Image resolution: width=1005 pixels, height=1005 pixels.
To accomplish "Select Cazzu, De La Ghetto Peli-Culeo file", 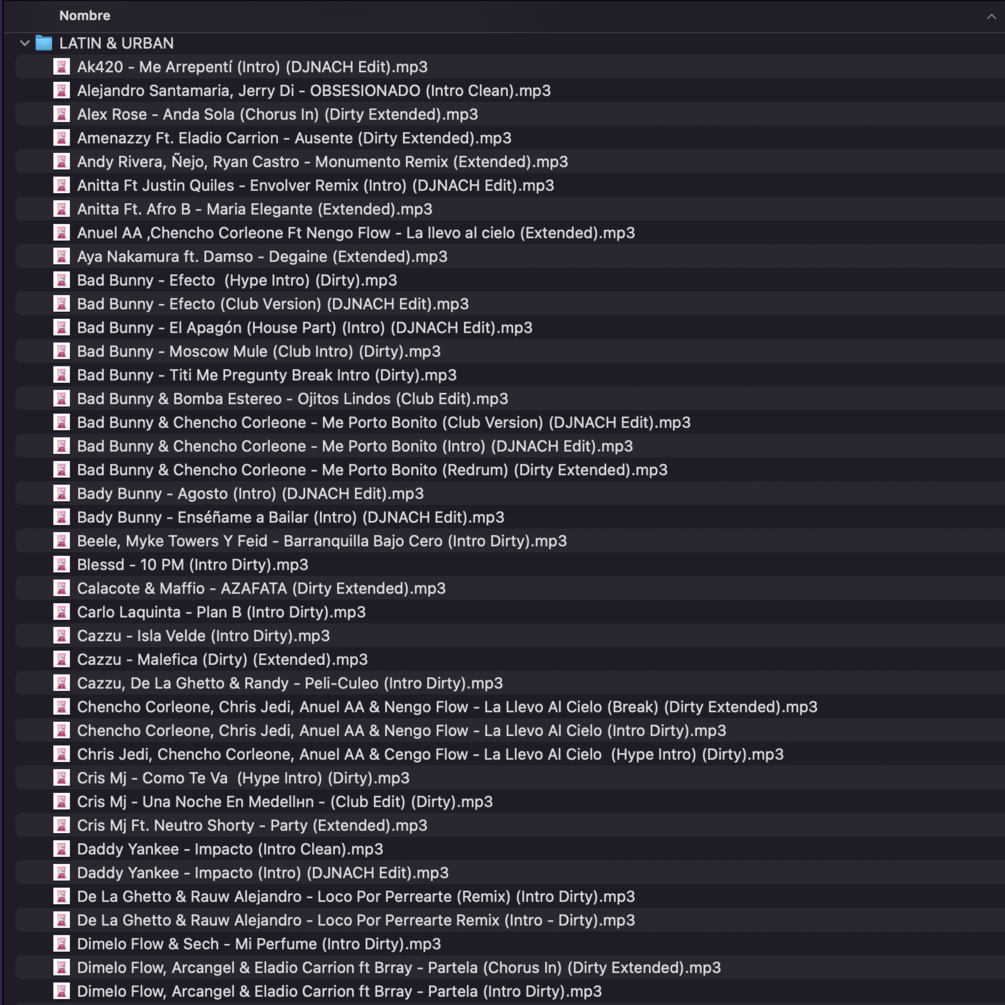I will (290, 683).
